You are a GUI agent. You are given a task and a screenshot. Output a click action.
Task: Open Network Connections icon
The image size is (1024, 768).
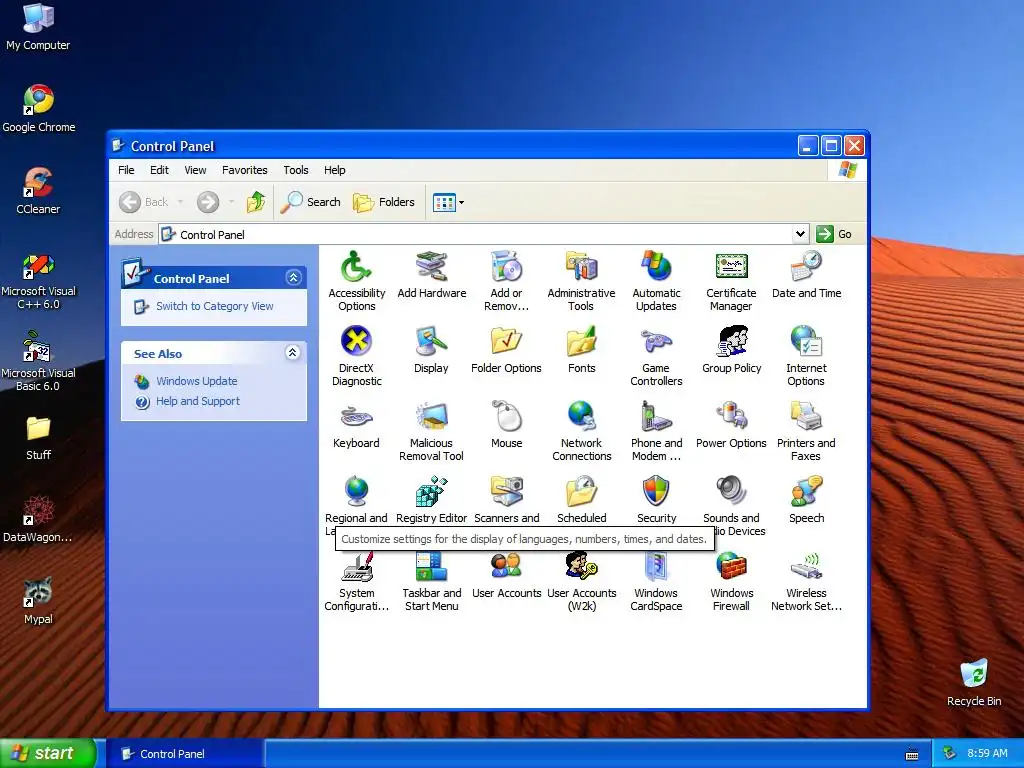pyautogui.click(x=581, y=417)
